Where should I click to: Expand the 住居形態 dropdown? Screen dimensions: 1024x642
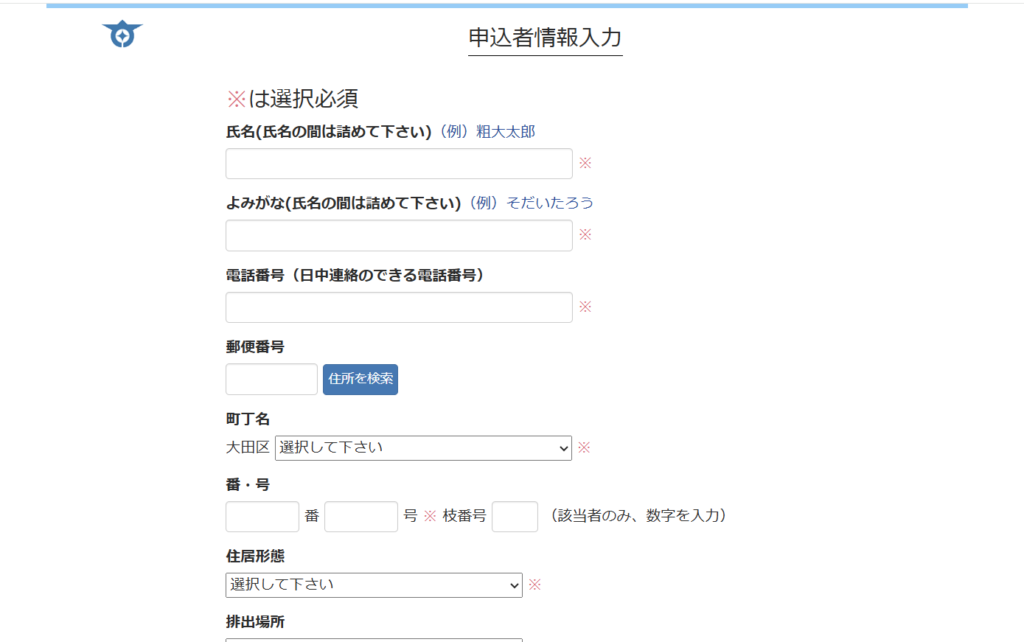pyautogui.click(x=373, y=585)
